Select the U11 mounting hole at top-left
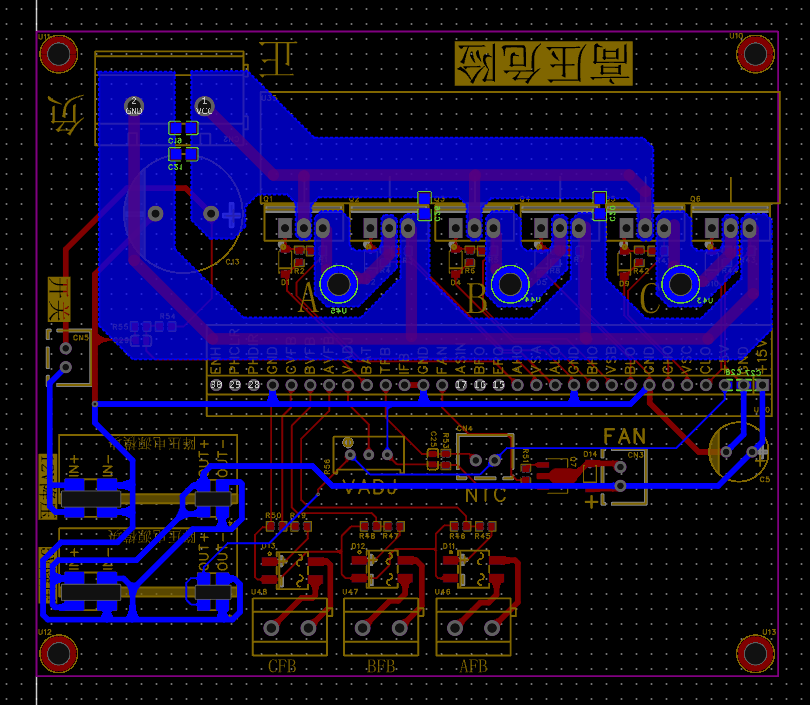 pos(59,53)
